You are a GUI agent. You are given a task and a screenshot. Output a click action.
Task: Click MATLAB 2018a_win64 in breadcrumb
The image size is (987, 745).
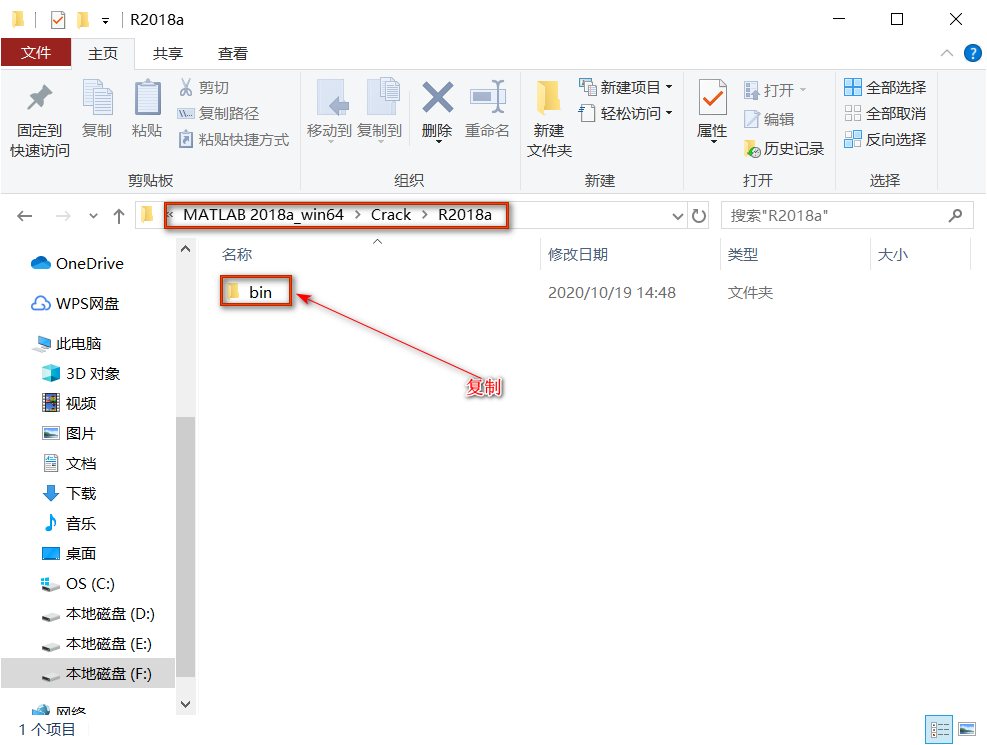click(x=263, y=215)
